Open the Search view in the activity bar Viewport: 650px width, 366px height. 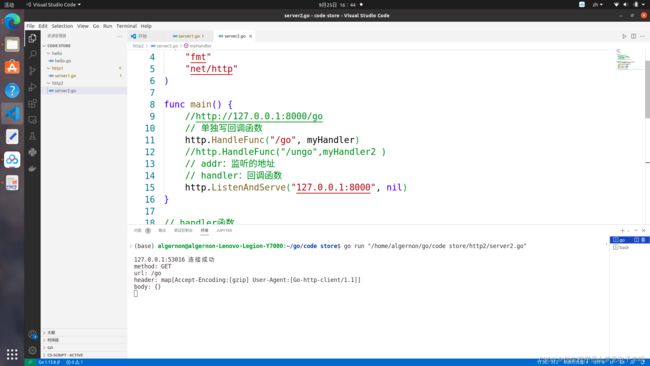pyautogui.click(x=32, y=54)
